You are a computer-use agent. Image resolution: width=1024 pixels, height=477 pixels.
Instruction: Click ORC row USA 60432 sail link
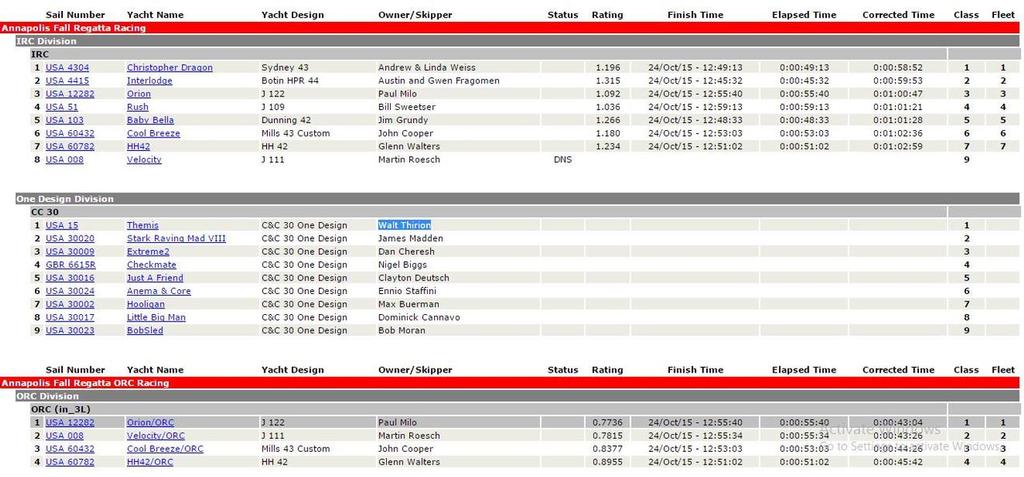70,449
